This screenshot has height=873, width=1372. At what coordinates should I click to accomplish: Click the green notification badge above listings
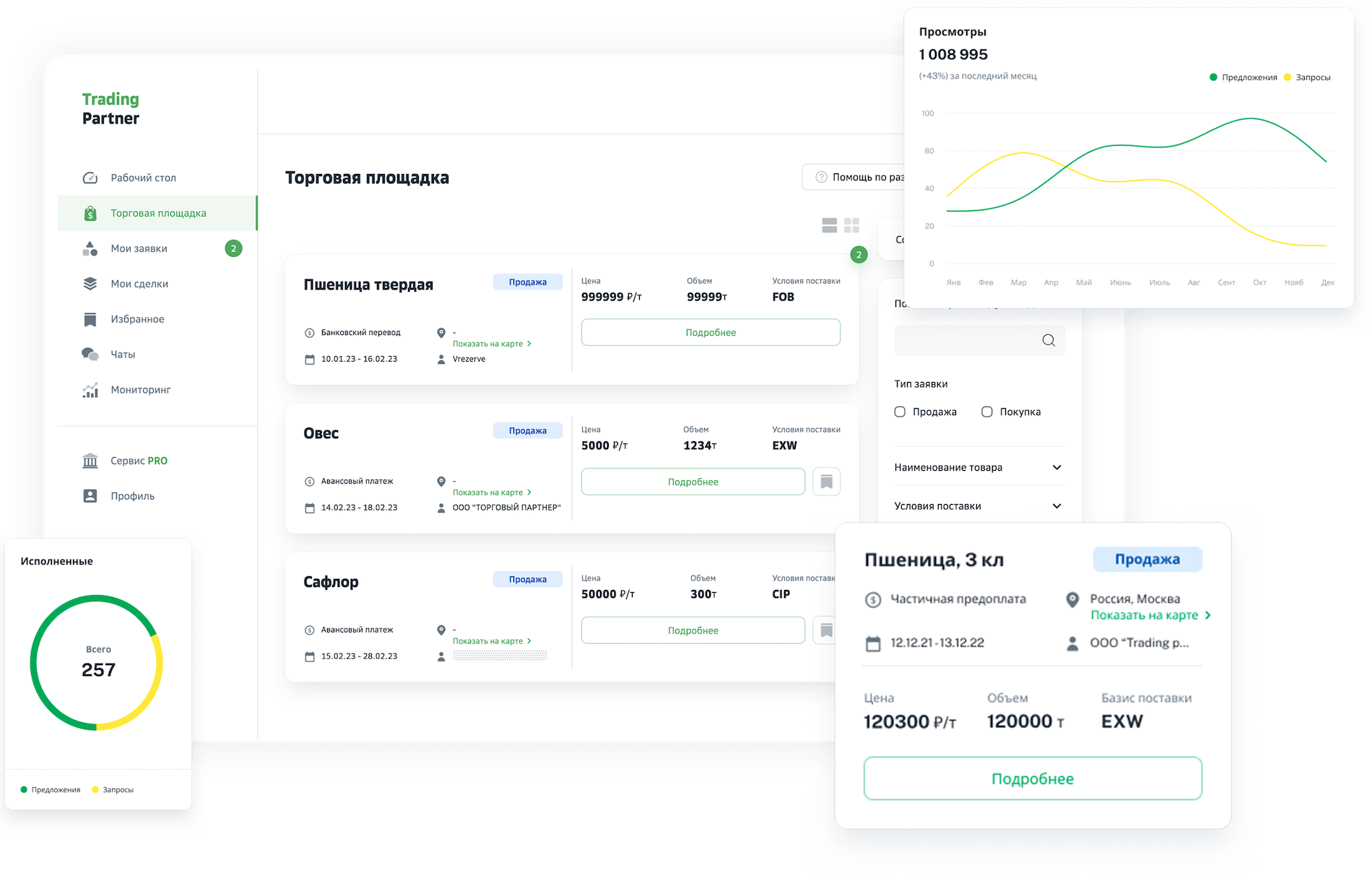click(859, 254)
